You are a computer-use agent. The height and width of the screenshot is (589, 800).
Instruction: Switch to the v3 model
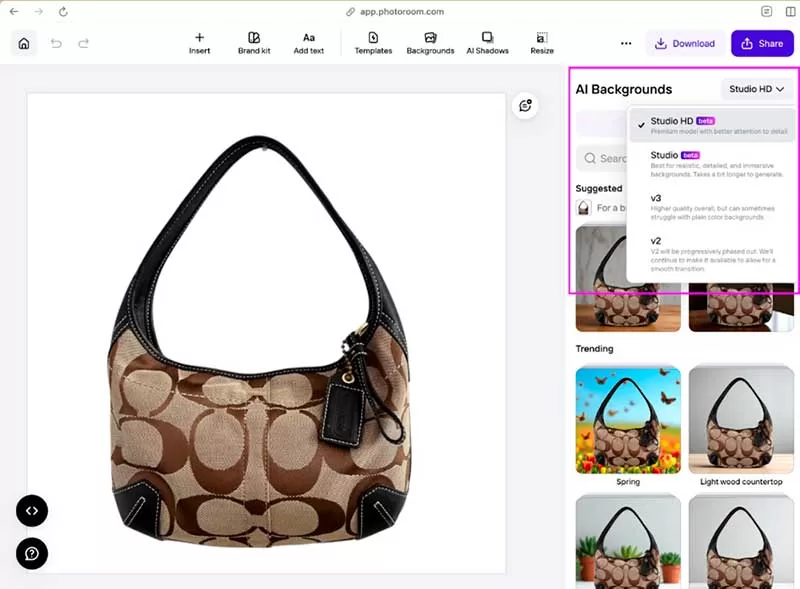click(x=711, y=208)
